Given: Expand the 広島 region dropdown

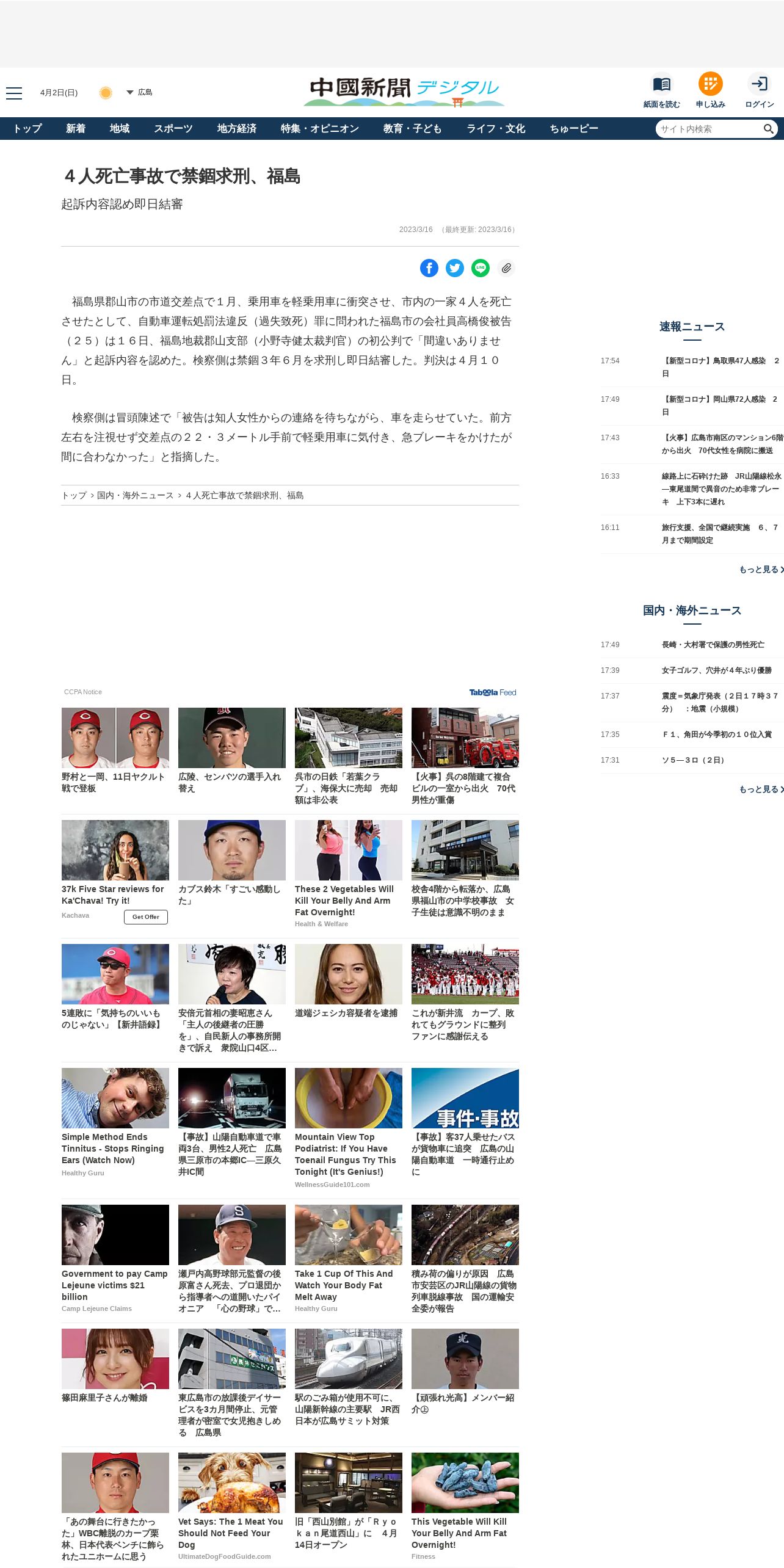Looking at the screenshot, I should tap(139, 92).
